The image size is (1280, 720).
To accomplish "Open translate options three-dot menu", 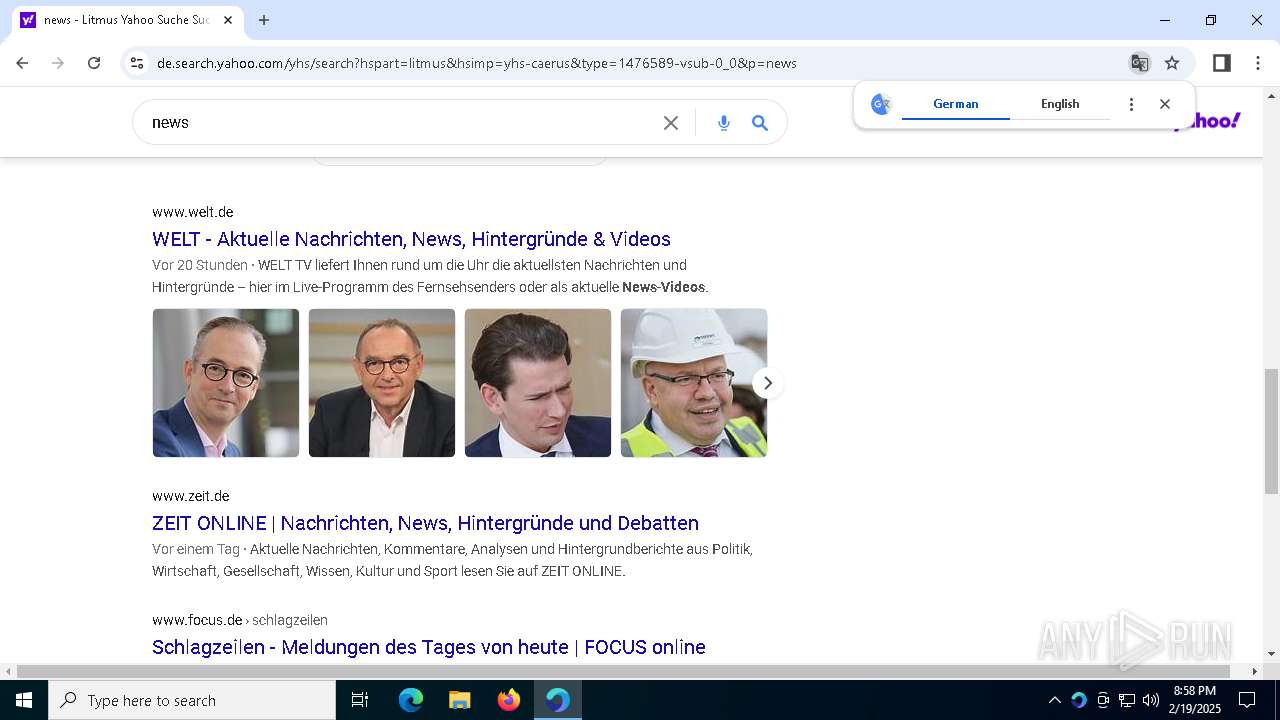I will click(1131, 104).
